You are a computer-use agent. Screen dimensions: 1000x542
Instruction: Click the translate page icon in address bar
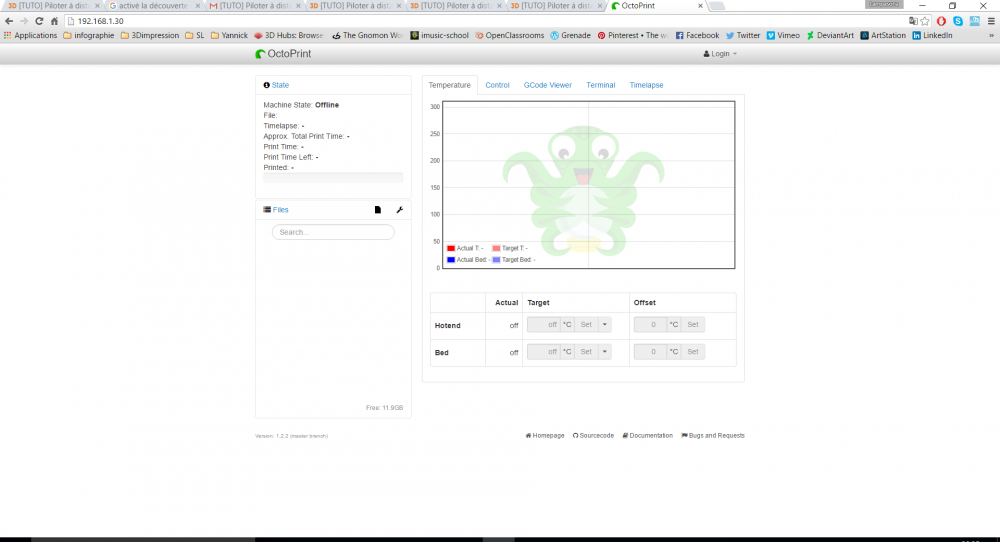click(x=913, y=21)
